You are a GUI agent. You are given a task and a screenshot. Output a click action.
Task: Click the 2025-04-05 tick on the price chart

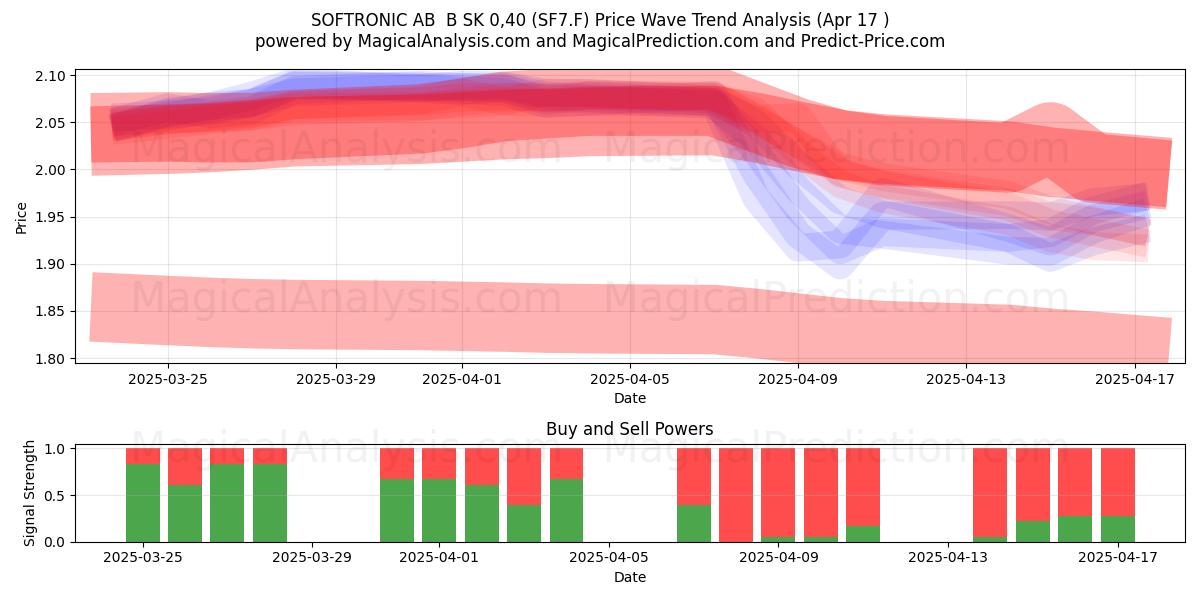coord(630,379)
